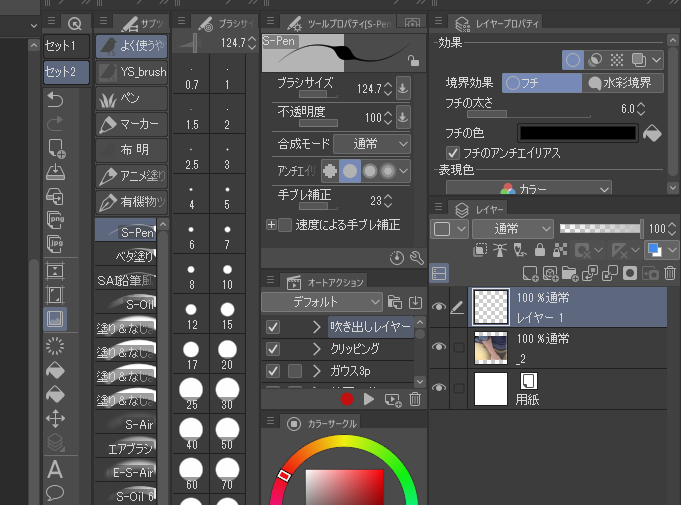The width and height of the screenshot is (681, 505).
Task: Expand the クリッピング auto action
Action: point(316,349)
